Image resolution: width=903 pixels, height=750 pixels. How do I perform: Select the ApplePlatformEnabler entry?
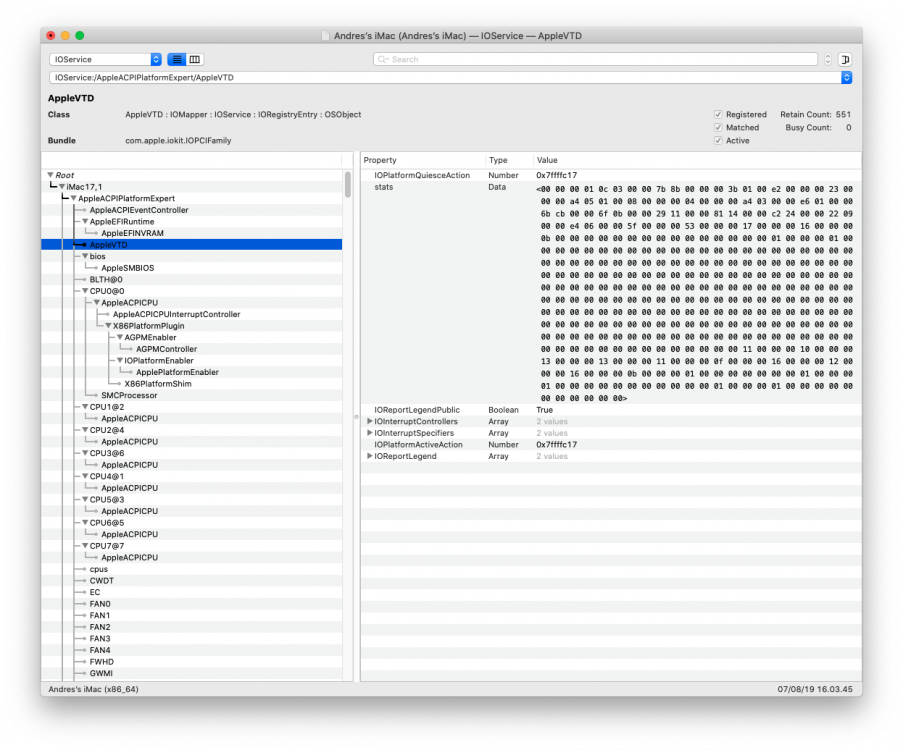coord(177,372)
